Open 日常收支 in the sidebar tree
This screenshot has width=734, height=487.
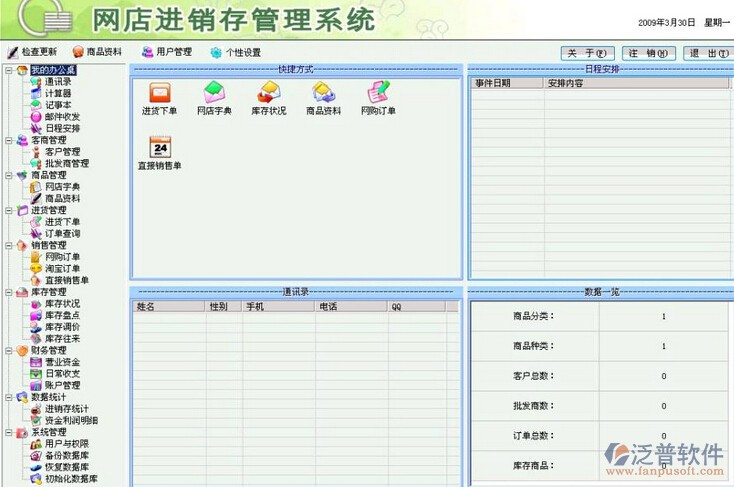(62, 374)
